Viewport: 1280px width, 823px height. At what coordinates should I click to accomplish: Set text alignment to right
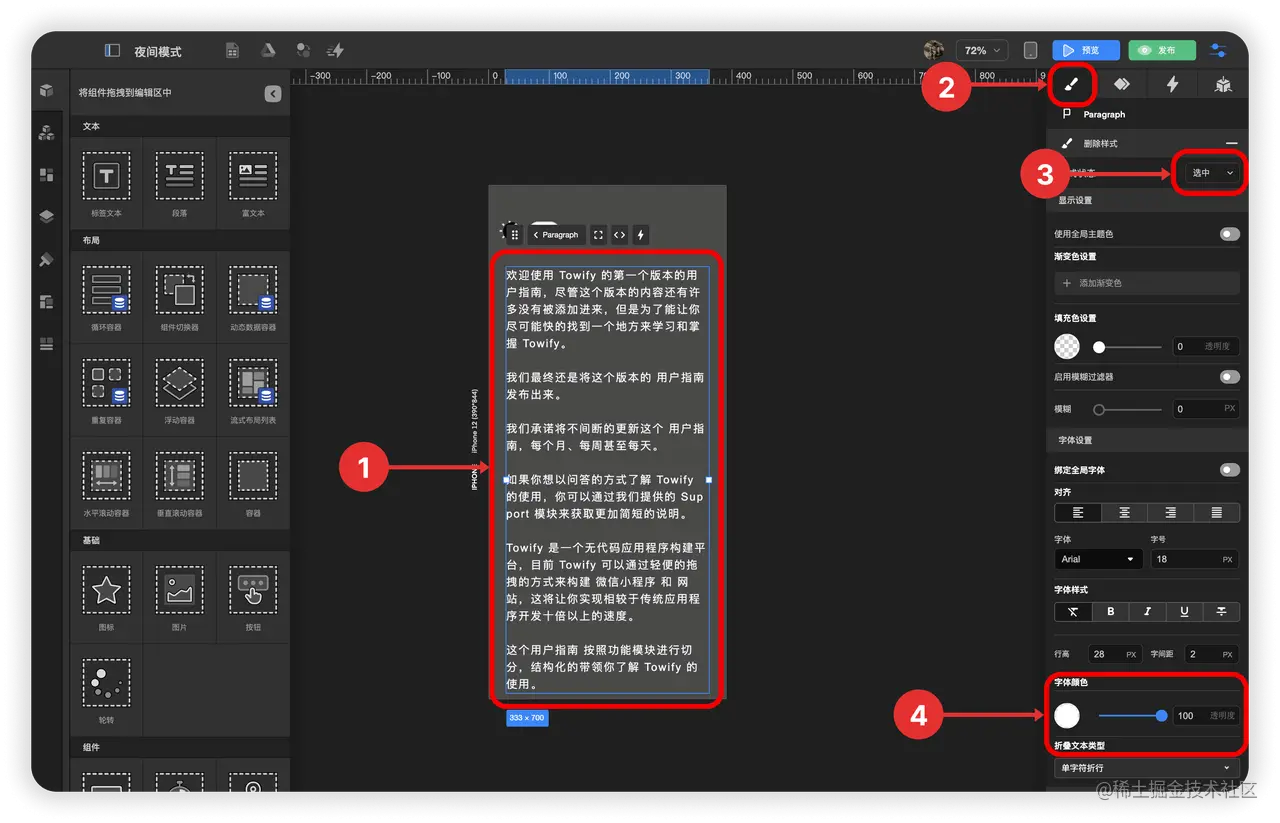[1170, 513]
